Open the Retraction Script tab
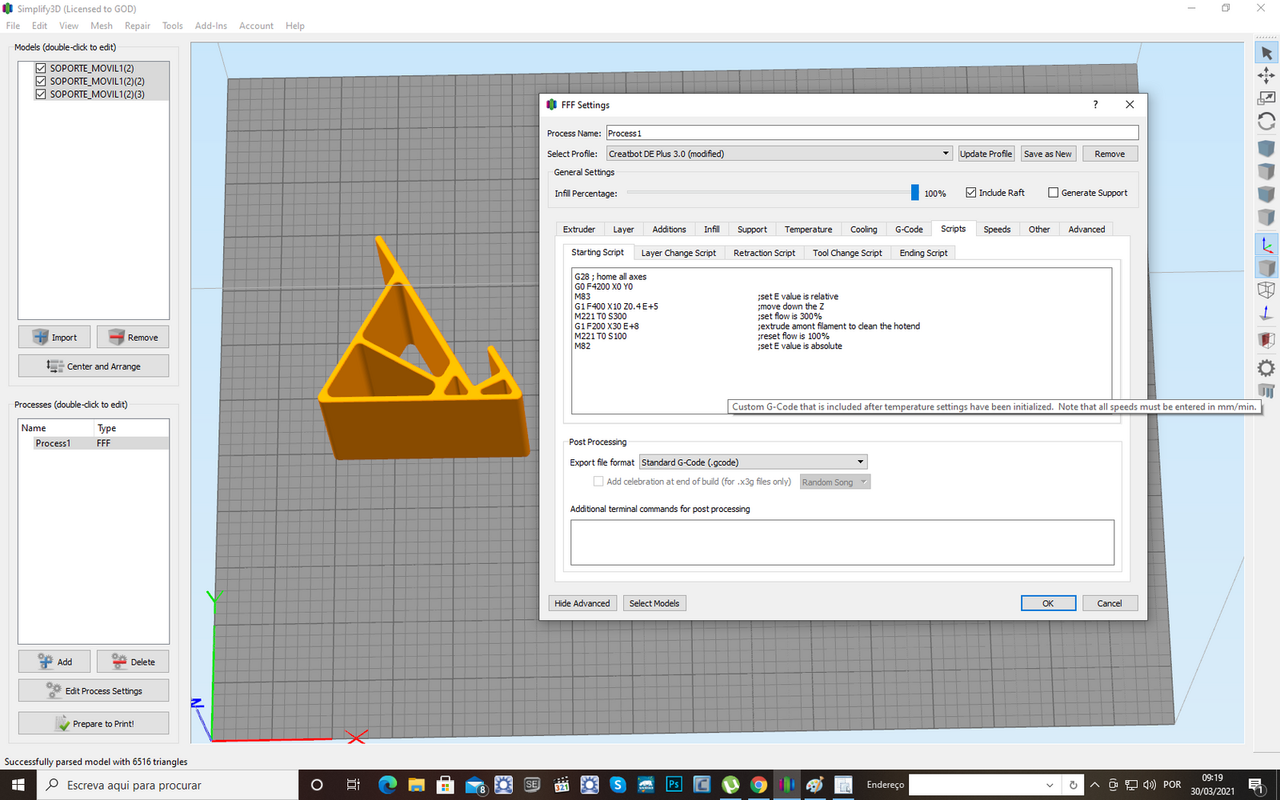The image size is (1280, 800). [x=764, y=253]
